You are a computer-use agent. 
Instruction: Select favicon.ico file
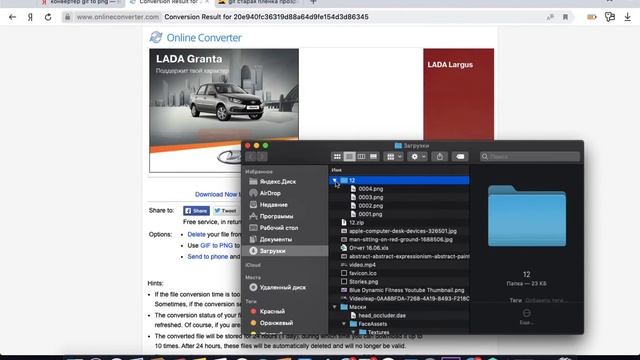362,273
